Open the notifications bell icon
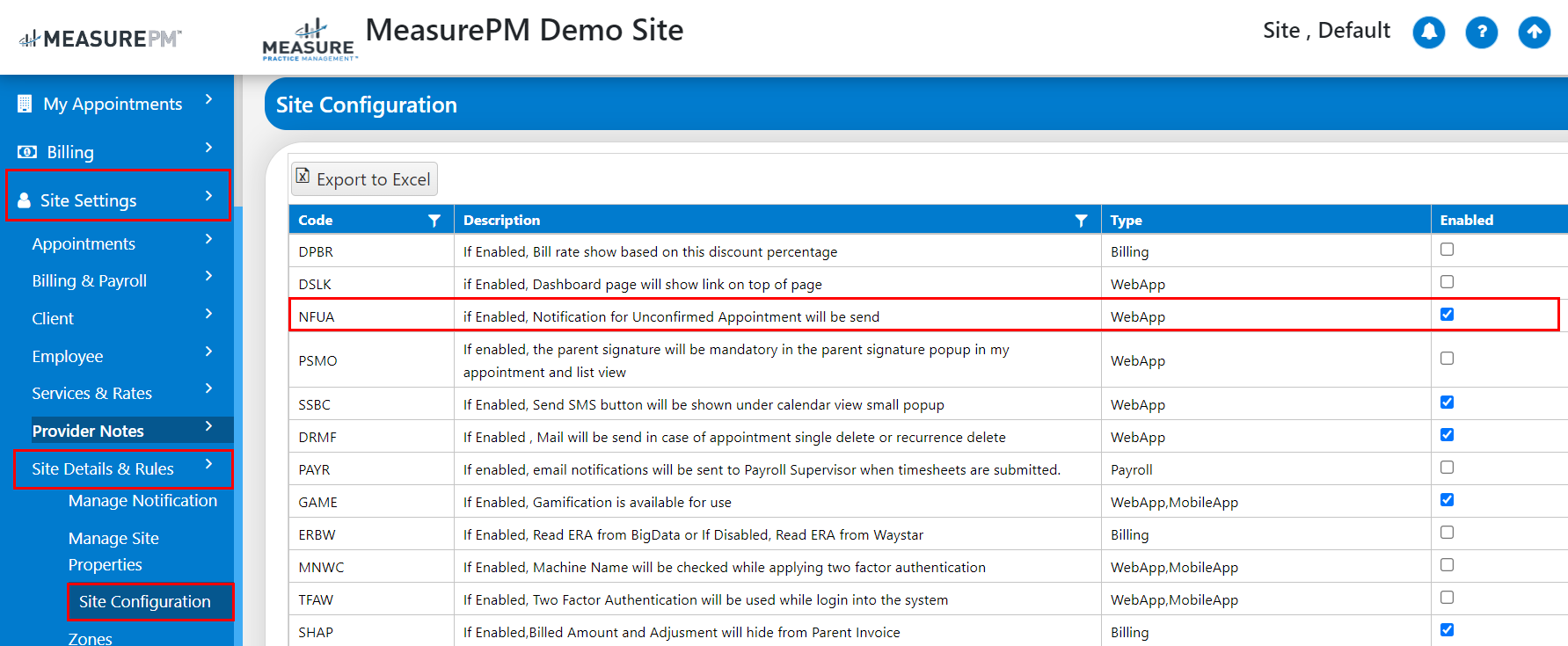This screenshot has height=646, width=1568. (x=1429, y=33)
